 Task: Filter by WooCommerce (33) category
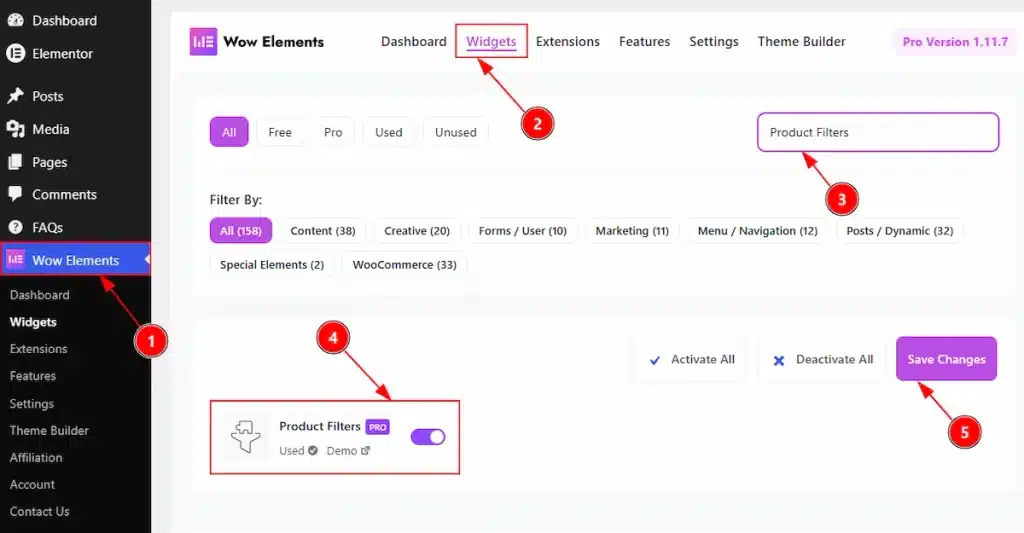pos(404,265)
